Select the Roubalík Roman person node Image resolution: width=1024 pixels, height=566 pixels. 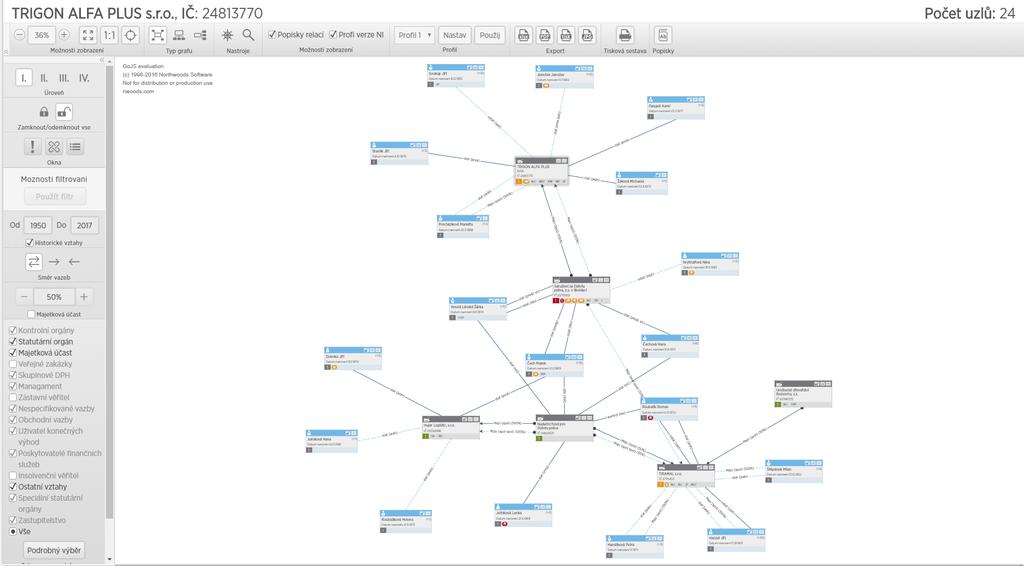click(669, 409)
